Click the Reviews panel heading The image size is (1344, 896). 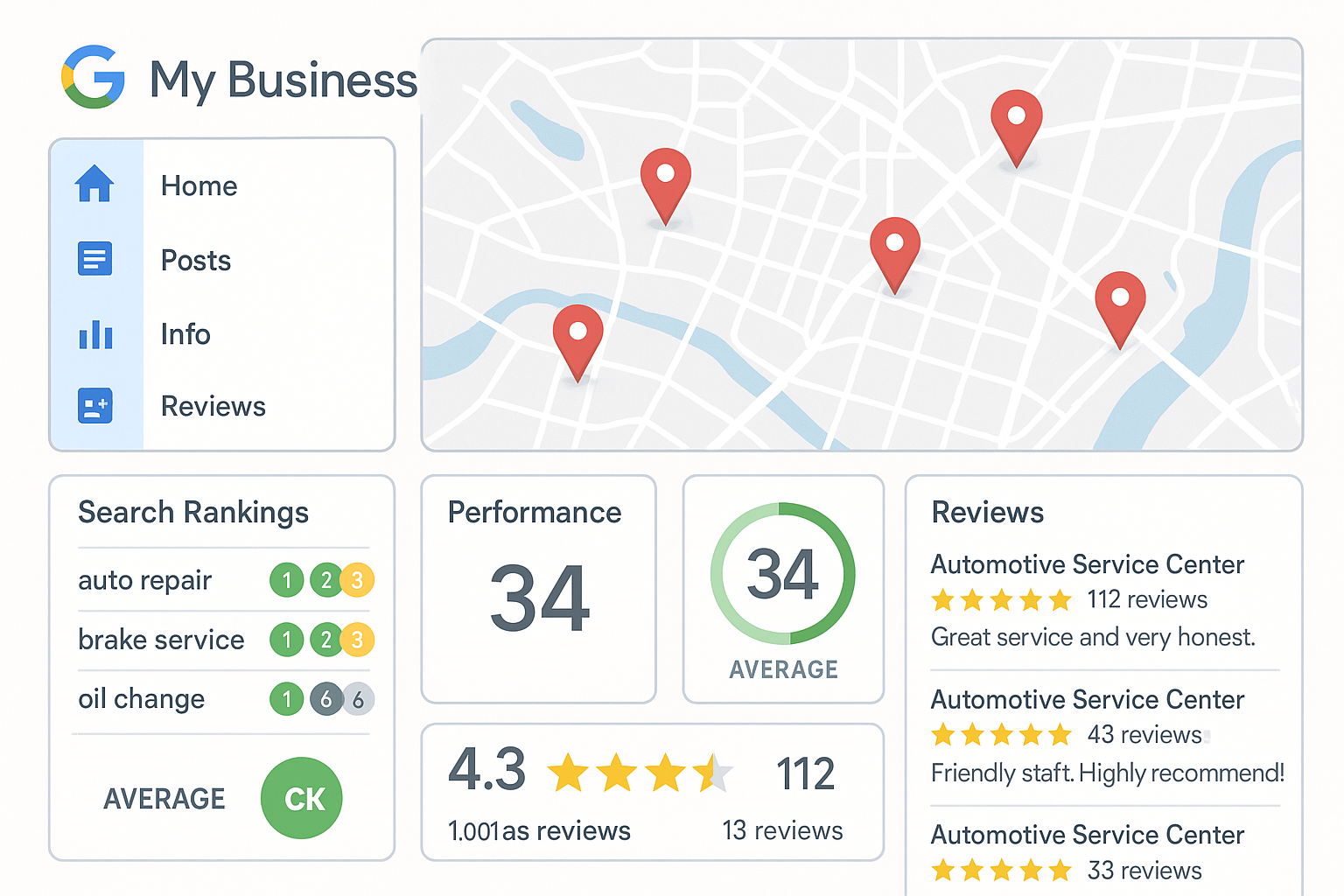pos(988,512)
